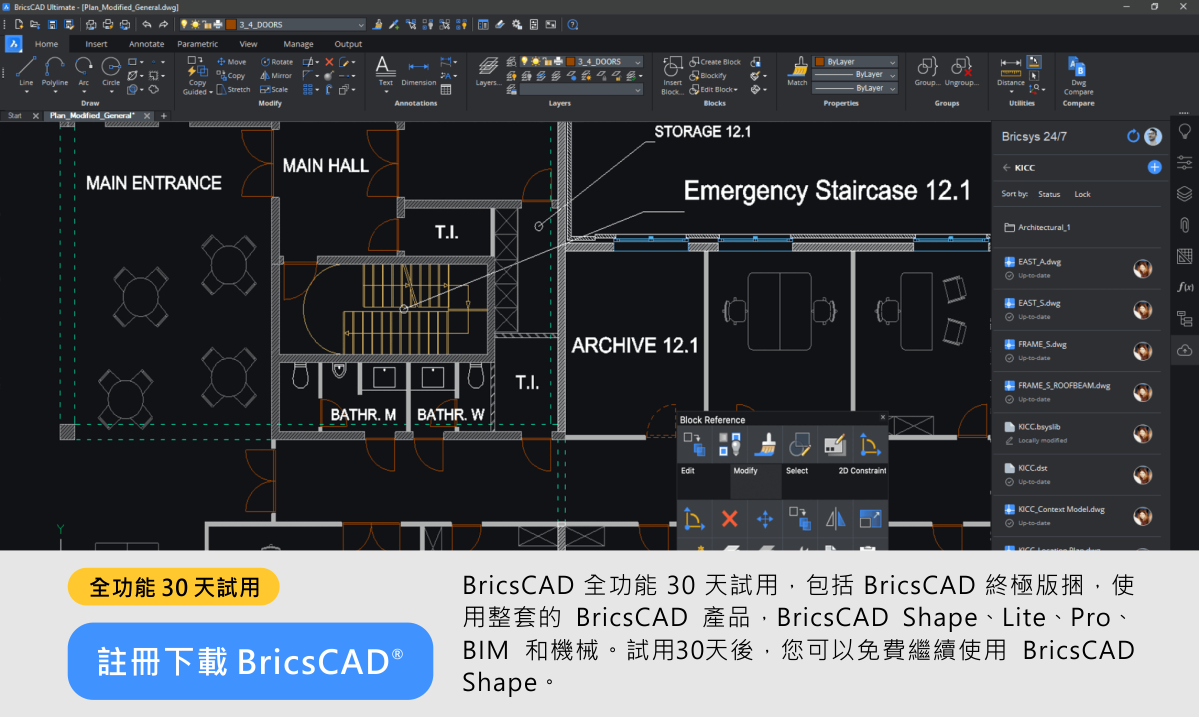This screenshot has width=1199, height=717.
Task: Toggle the lightbulb layer state in top toolbar
Action: point(184,24)
